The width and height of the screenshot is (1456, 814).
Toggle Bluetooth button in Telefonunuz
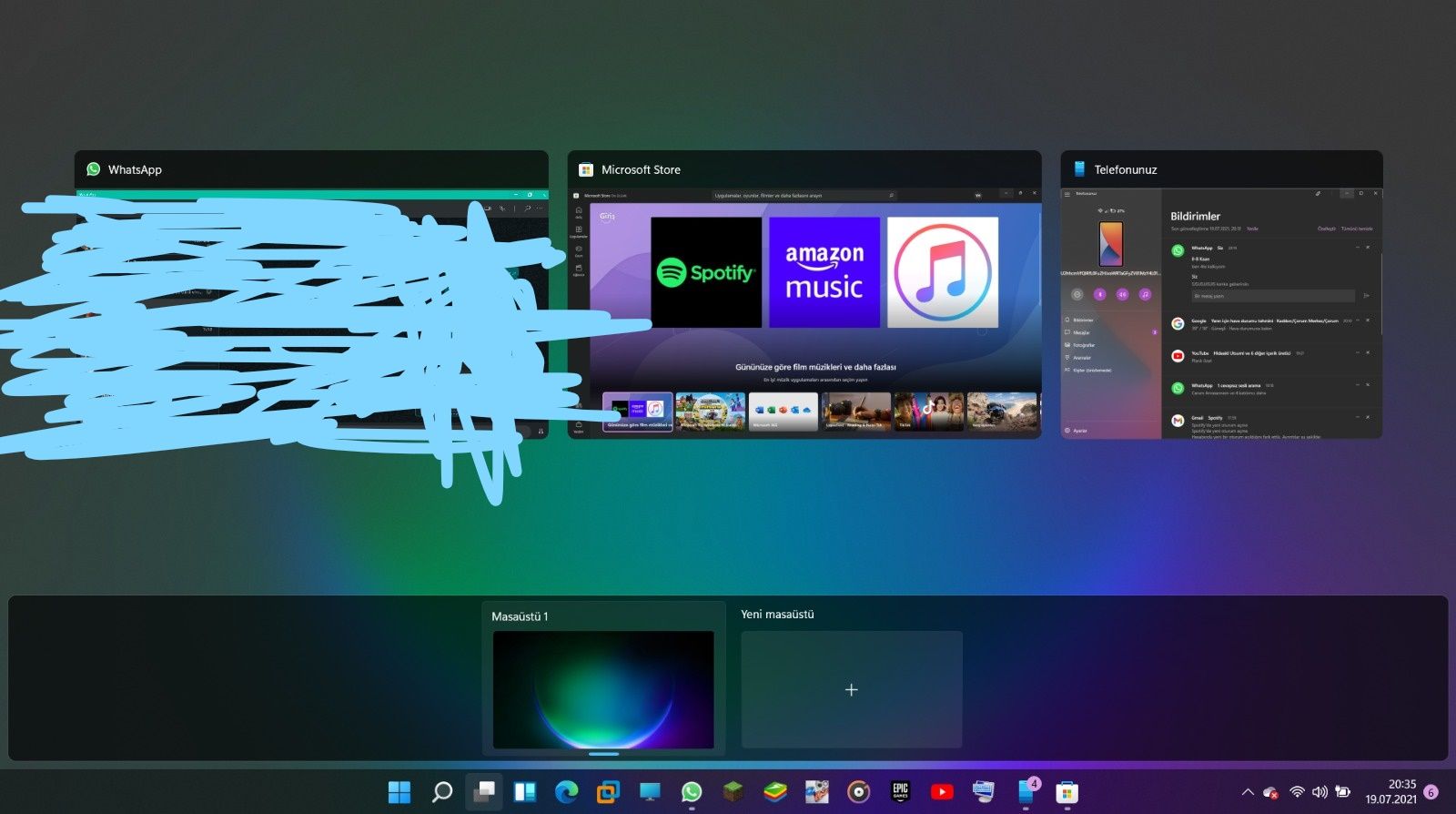1099,294
